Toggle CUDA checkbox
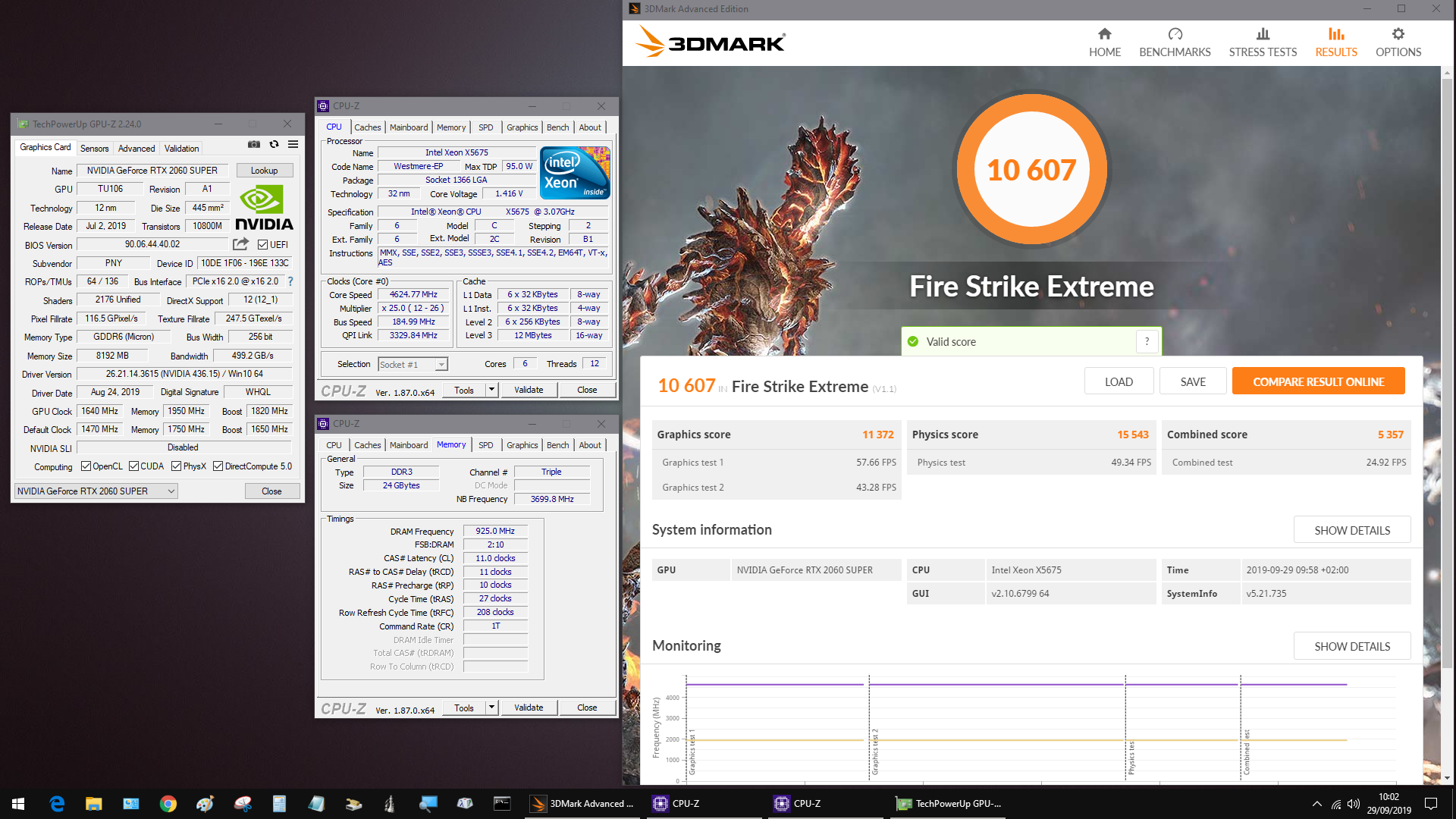The width and height of the screenshot is (1456, 819). click(x=133, y=466)
